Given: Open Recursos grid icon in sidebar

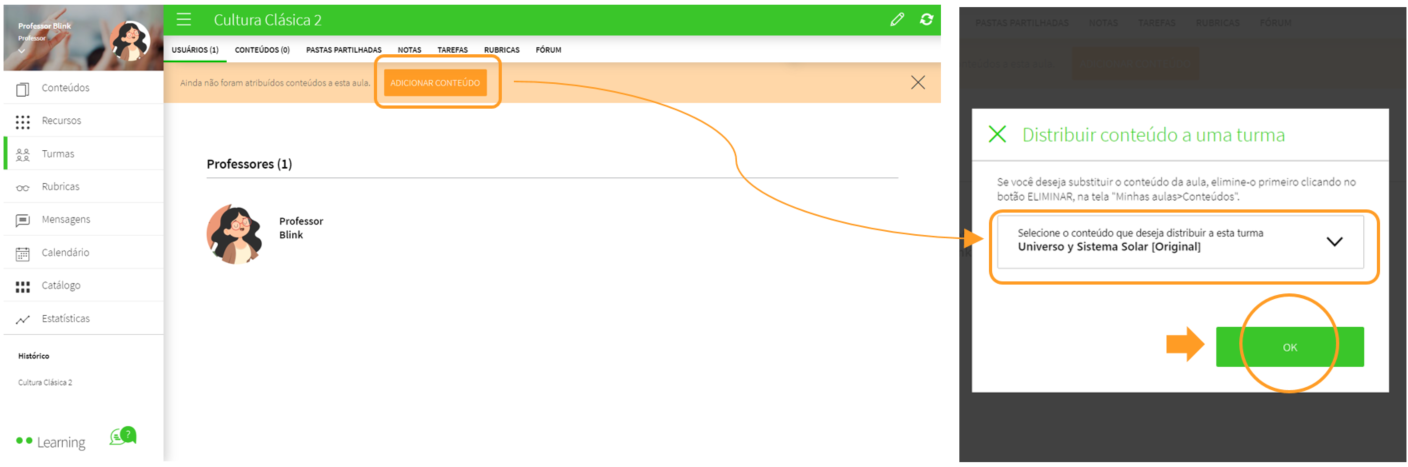Looking at the screenshot, I should [23, 121].
